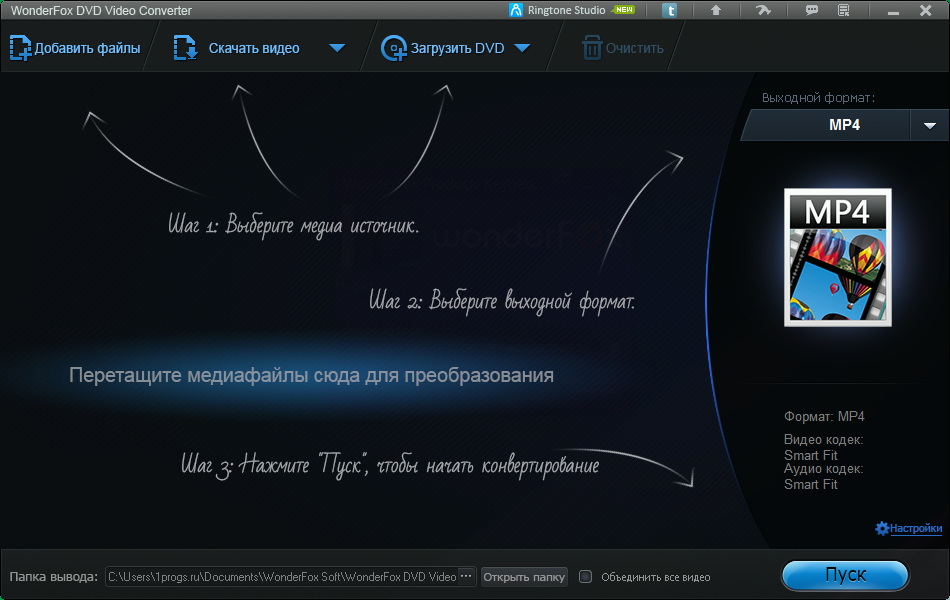Open the output format MP4 selector
The height and width of the screenshot is (600, 950).
826,125
